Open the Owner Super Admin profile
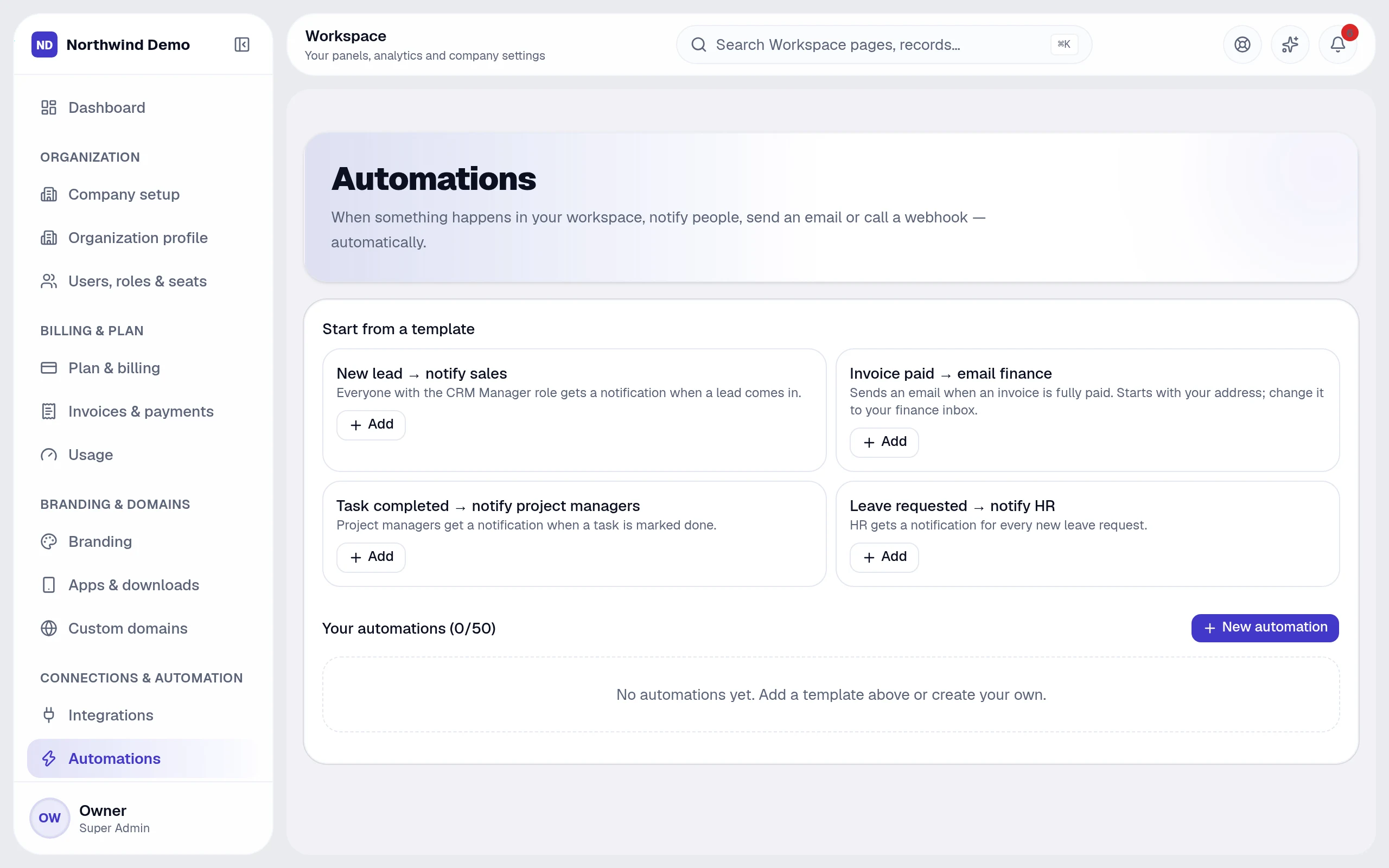The height and width of the screenshot is (868, 1389). pos(143,818)
